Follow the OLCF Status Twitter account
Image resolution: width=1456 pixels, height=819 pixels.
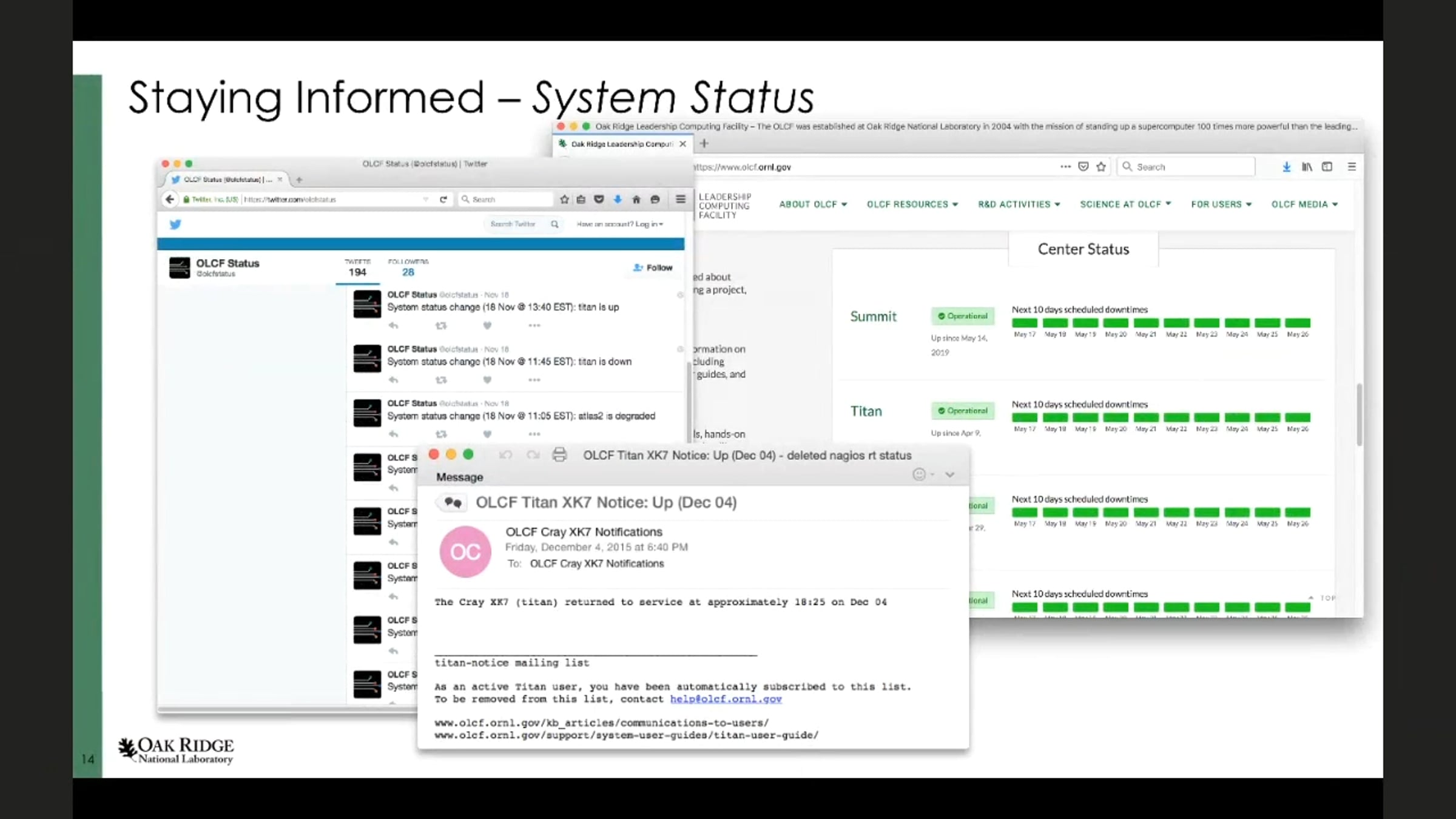(653, 268)
